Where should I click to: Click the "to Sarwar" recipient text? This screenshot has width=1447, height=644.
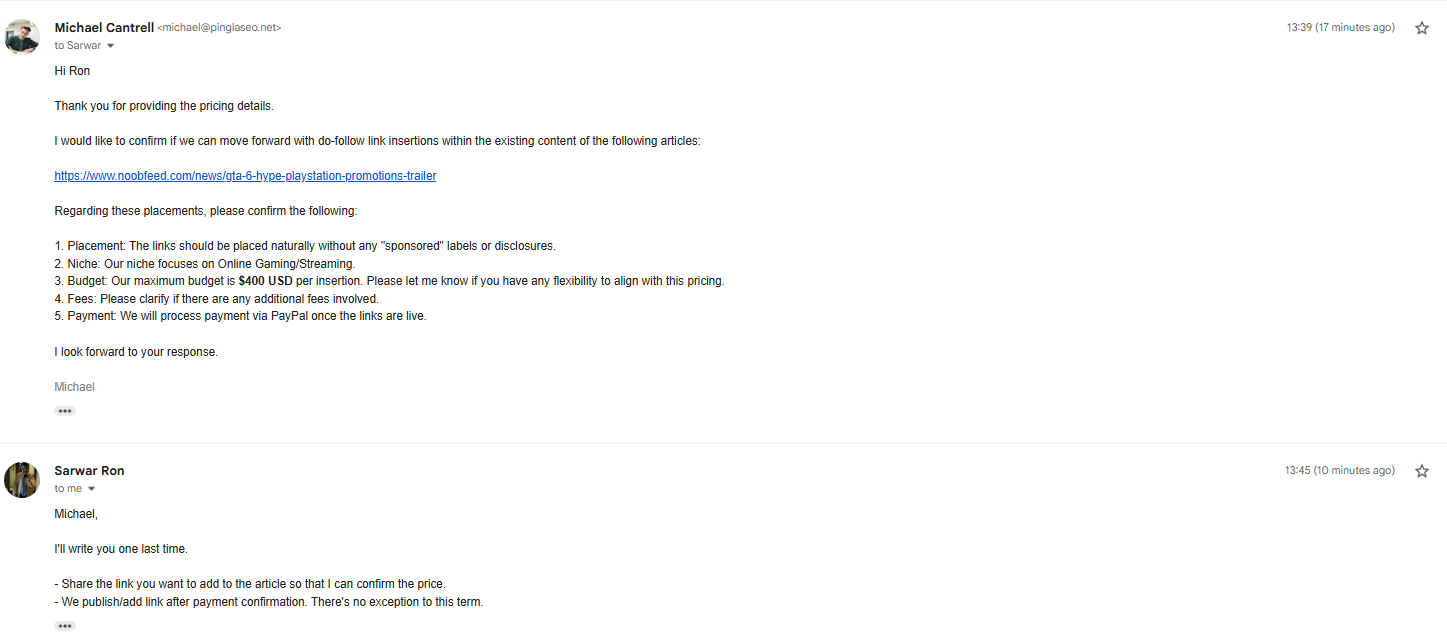(78, 46)
